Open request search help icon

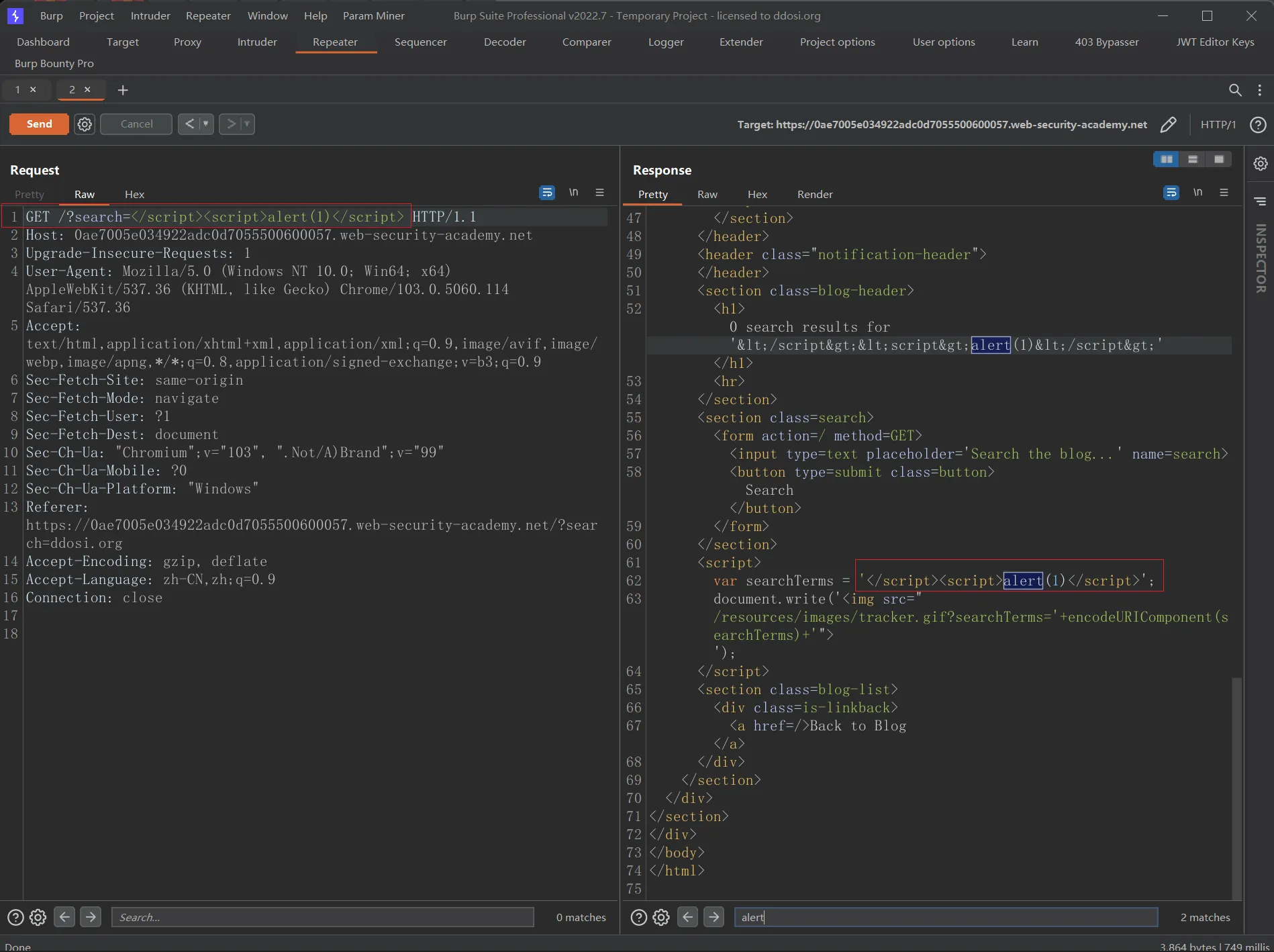(x=15, y=917)
